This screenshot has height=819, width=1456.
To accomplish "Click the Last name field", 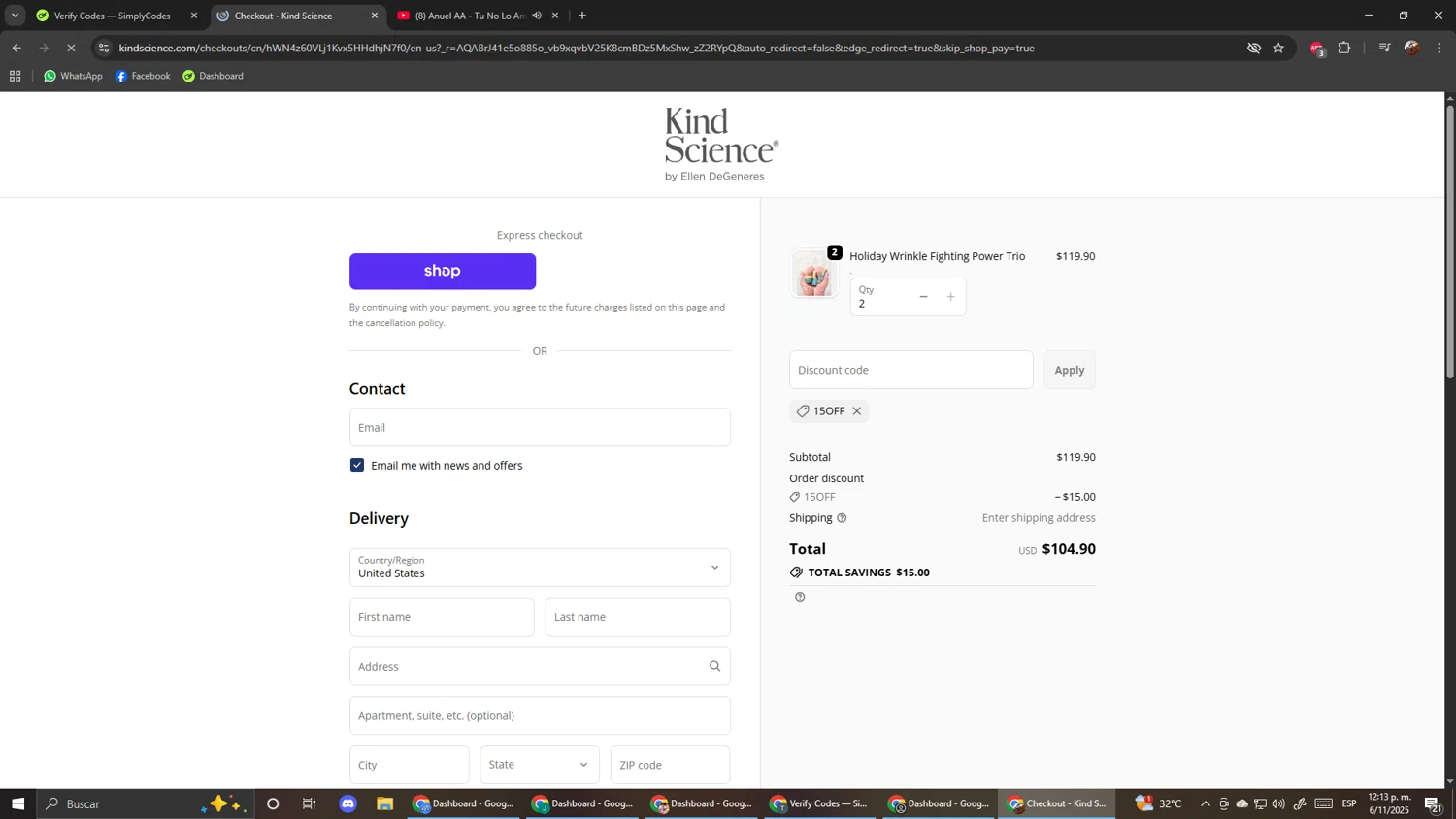I will coord(638,617).
